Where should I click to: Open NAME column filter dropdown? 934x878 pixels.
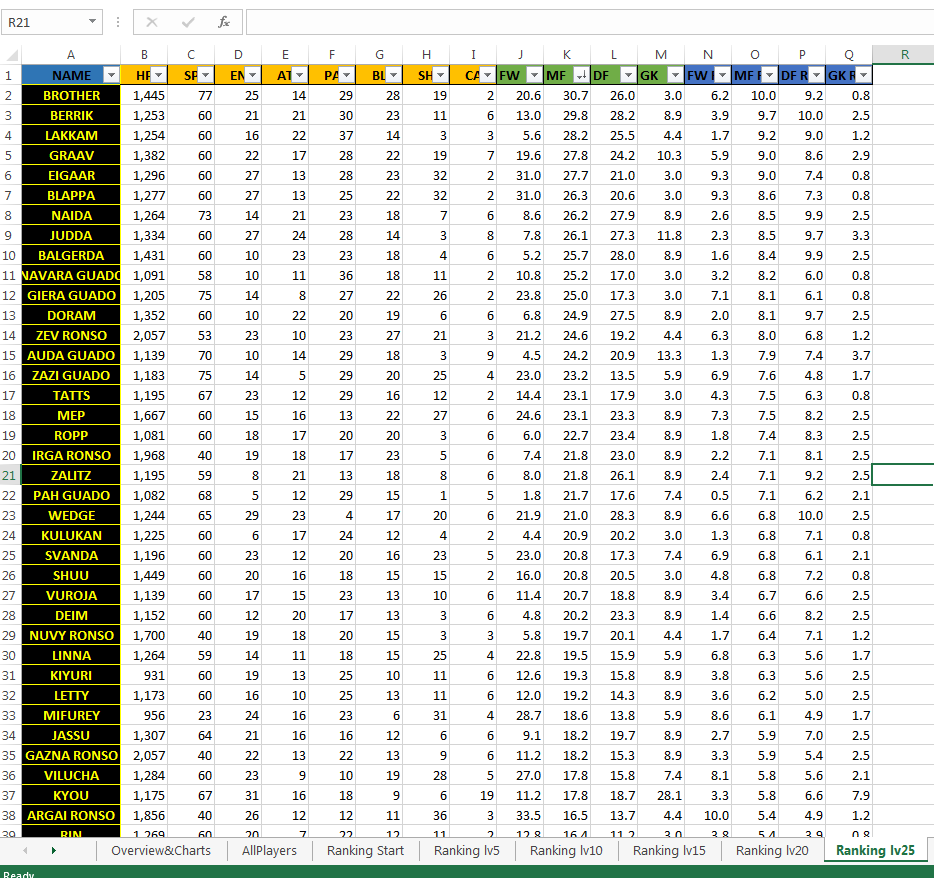[x=111, y=76]
